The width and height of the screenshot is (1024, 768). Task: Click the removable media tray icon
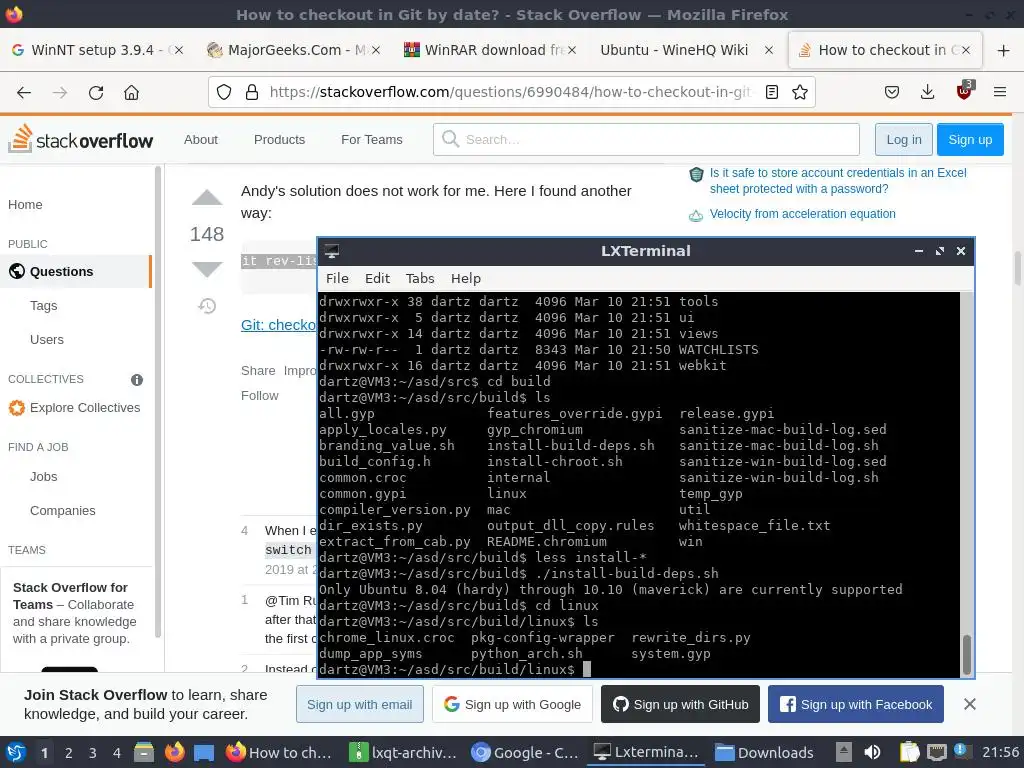coord(844,752)
